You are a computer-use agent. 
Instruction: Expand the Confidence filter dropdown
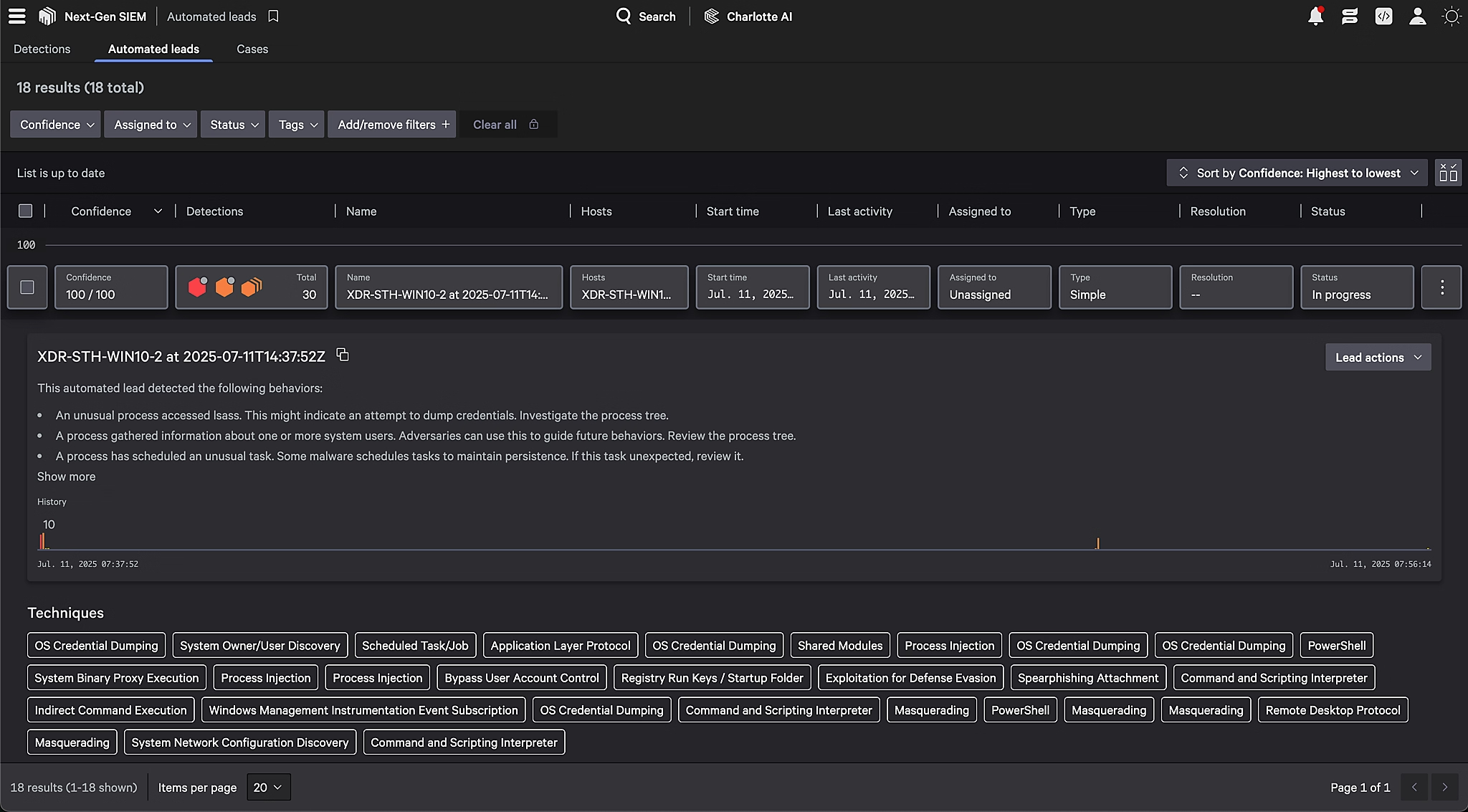point(56,124)
